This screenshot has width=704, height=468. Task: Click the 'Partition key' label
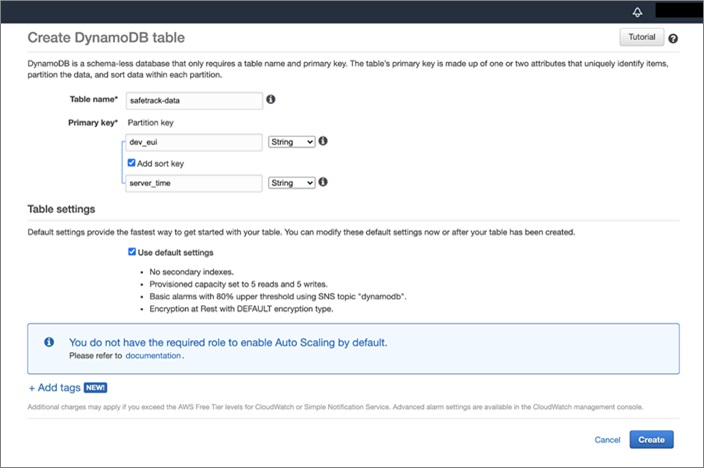click(150, 123)
